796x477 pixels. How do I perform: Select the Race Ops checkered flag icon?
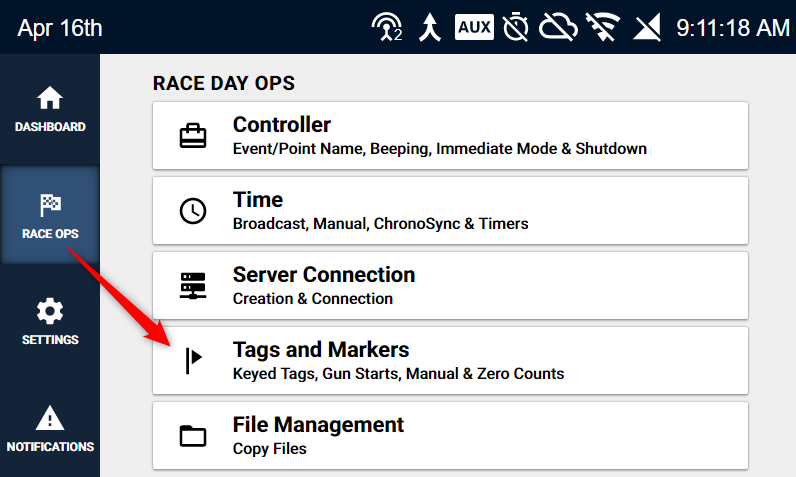[50, 205]
